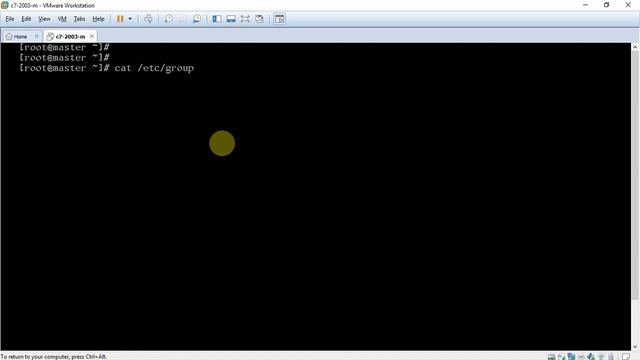Click the 'cat /etc/group' command text
640x360 pixels.
pyautogui.click(x=154, y=68)
